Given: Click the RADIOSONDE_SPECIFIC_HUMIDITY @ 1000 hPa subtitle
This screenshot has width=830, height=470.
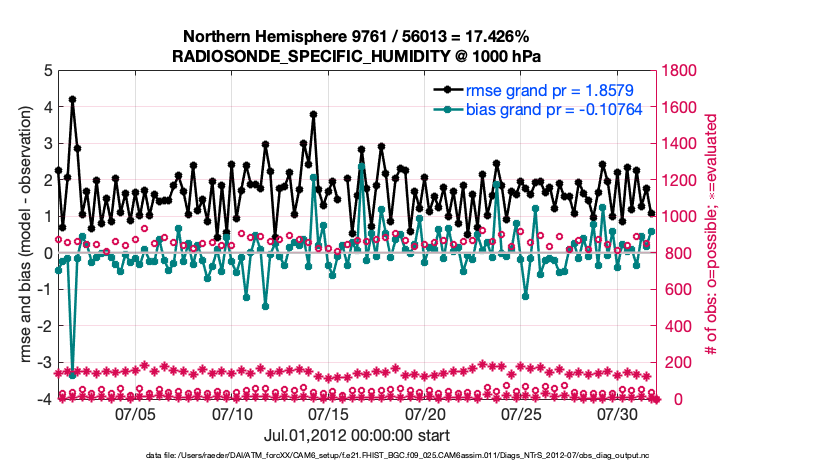Looking at the screenshot, I should (355, 55).
